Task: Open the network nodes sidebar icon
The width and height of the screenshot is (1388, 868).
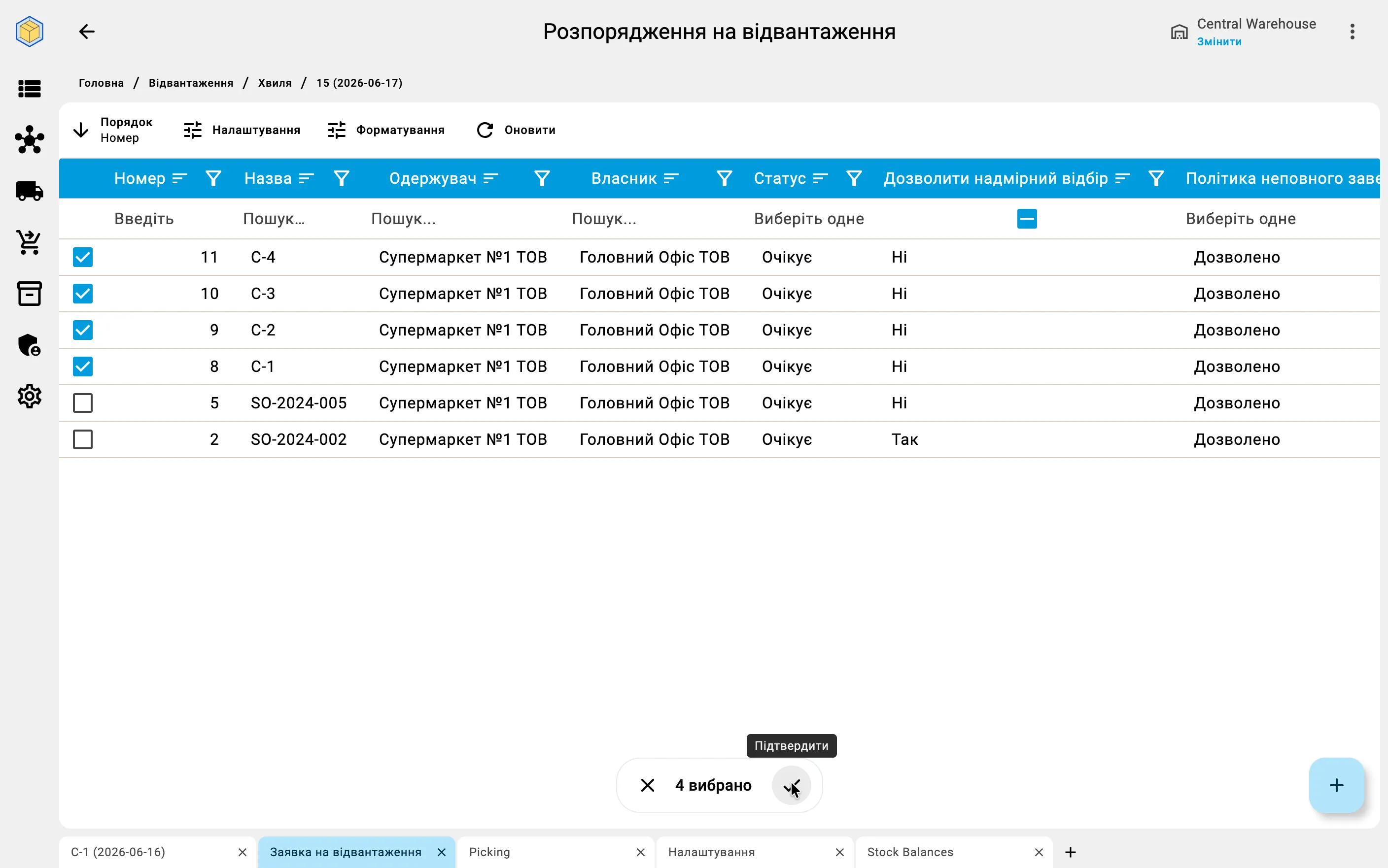Action: (29, 139)
